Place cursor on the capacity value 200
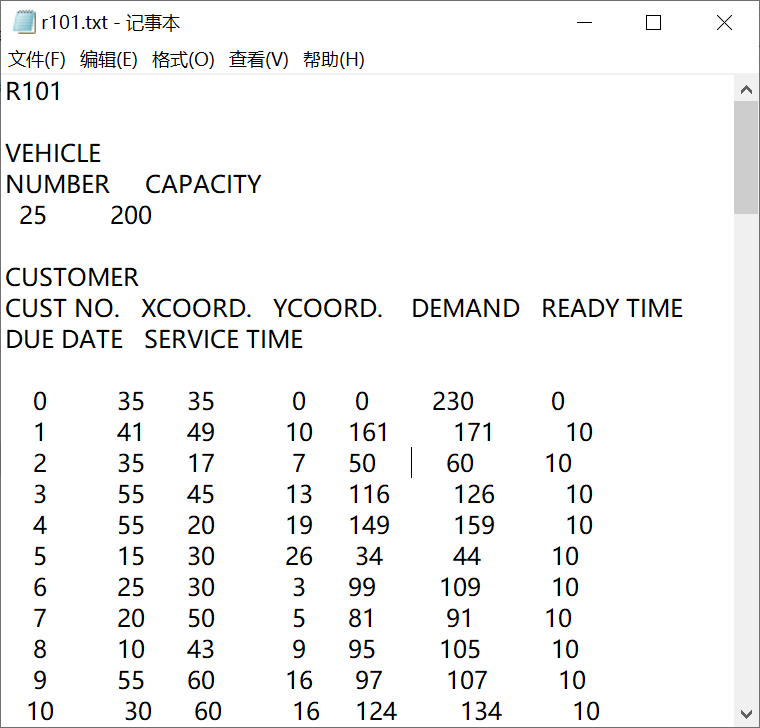Viewport: 760px width, 728px height. point(131,216)
